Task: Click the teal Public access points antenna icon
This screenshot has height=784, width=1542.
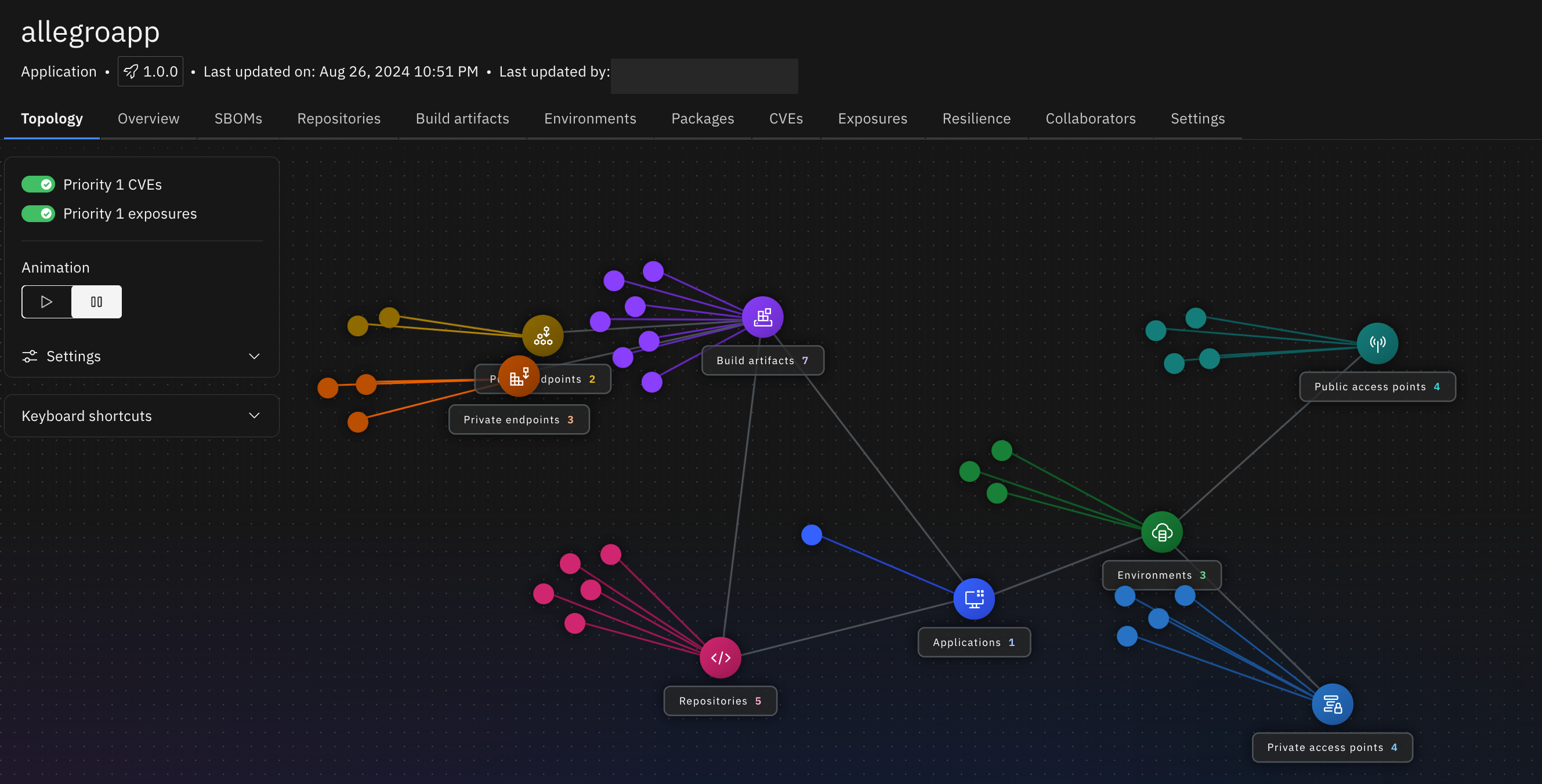Action: [1377, 343]
